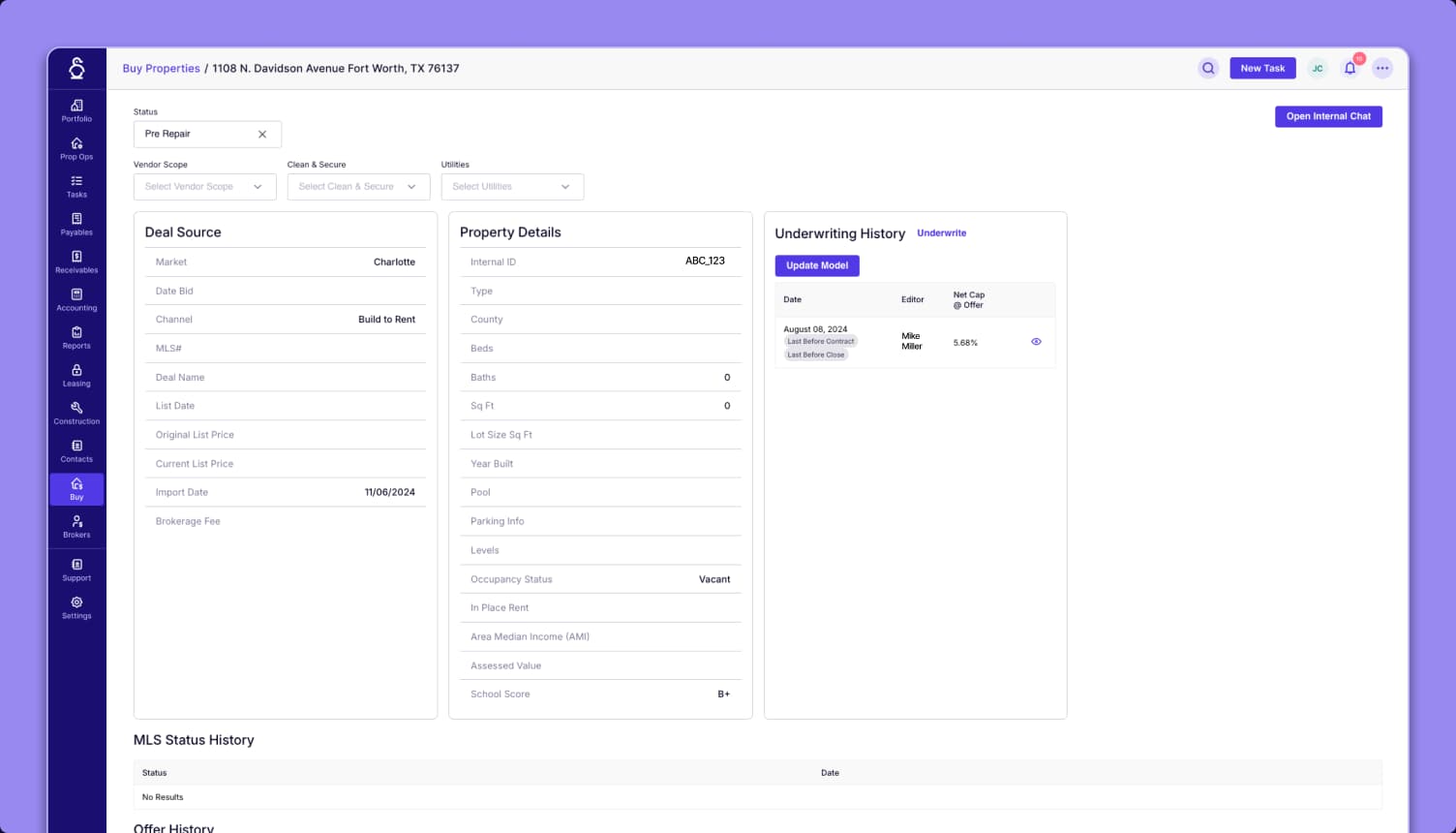The width and height of the screenshot is (1456, 833).
Task: Select the Prop Ops sidebar icon
Action: (x=76, y=148)
